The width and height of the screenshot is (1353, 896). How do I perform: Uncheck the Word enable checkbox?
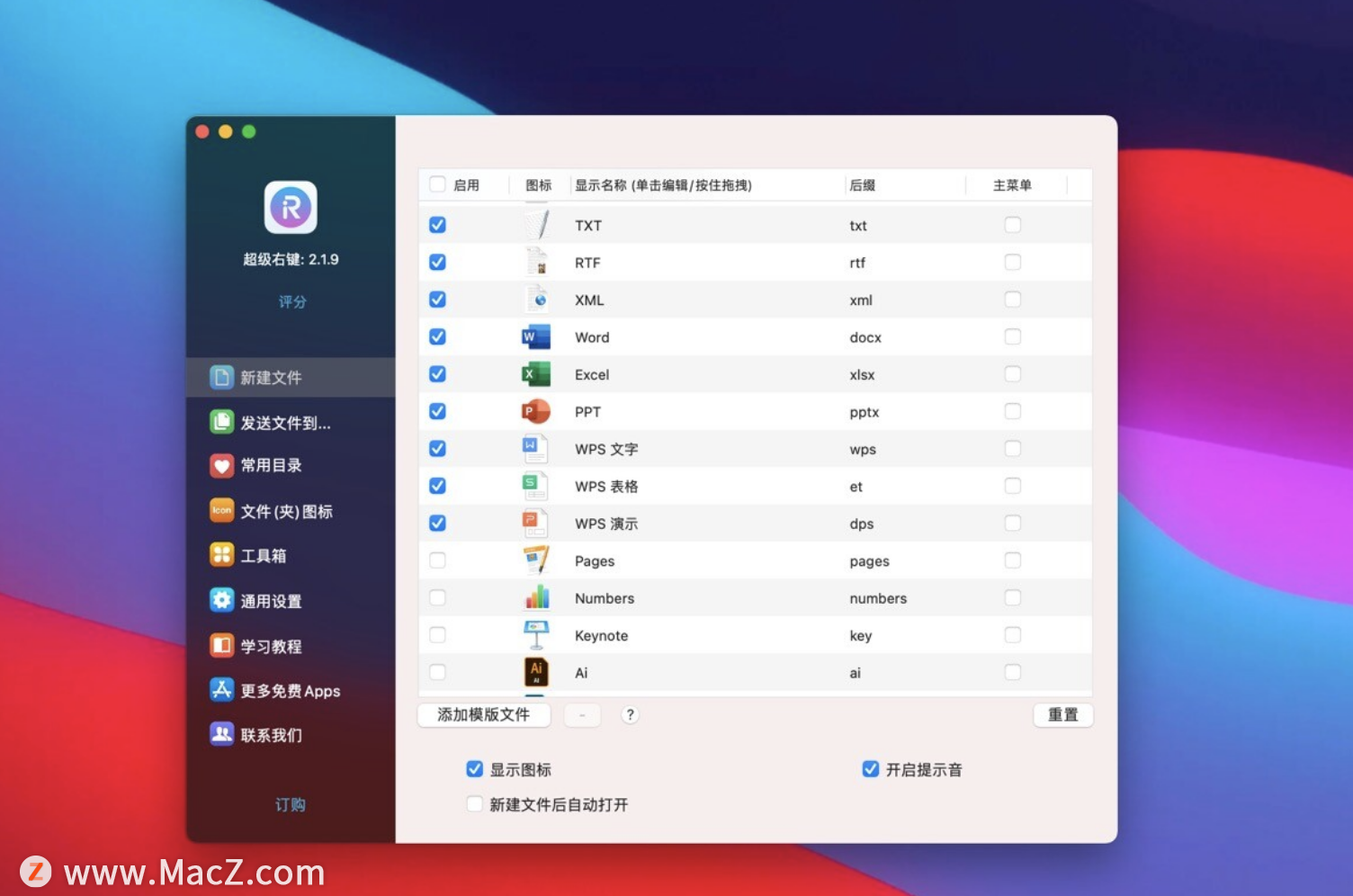click(x=437, y=336)
